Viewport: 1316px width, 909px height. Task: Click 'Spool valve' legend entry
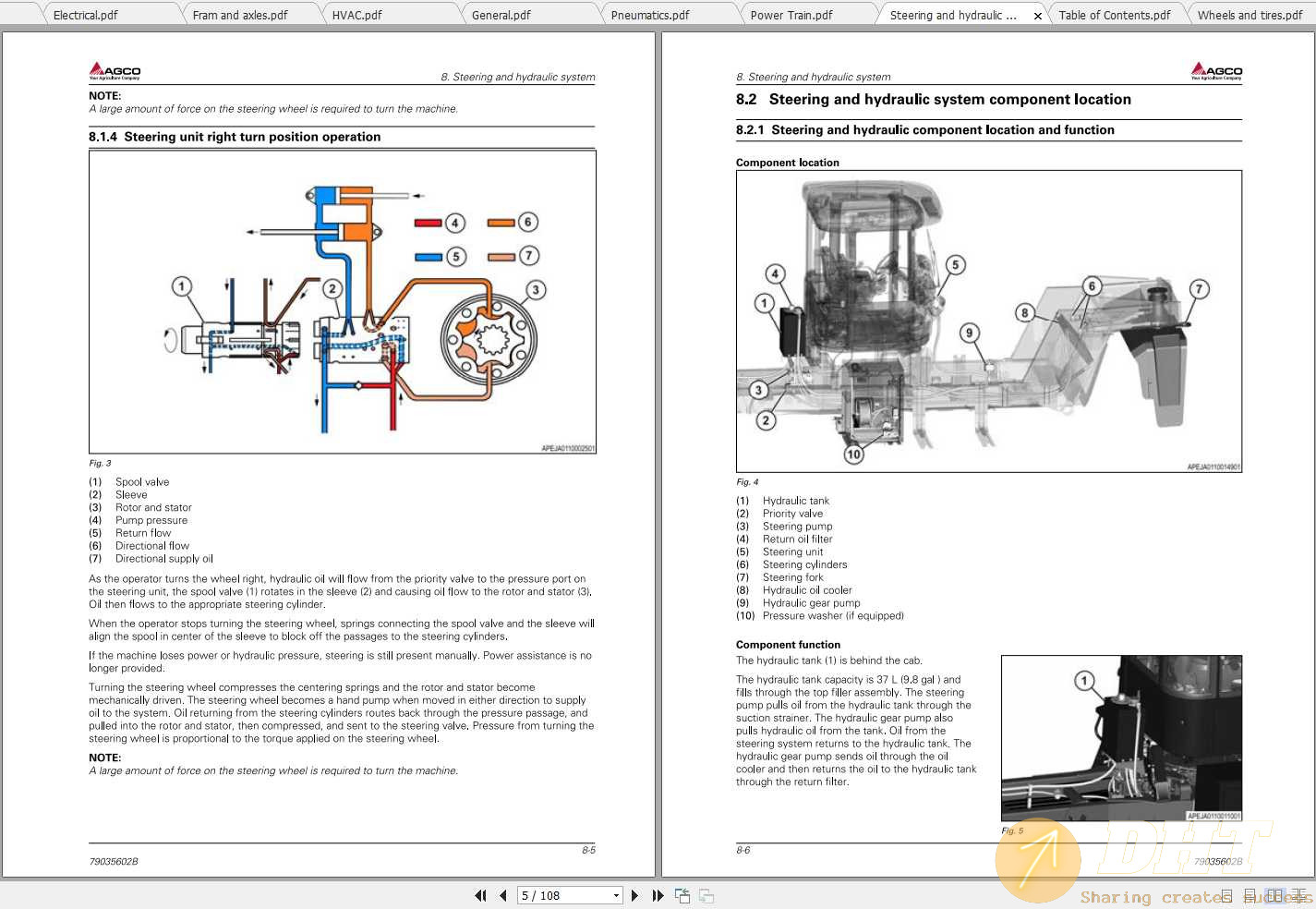point(142,482)
